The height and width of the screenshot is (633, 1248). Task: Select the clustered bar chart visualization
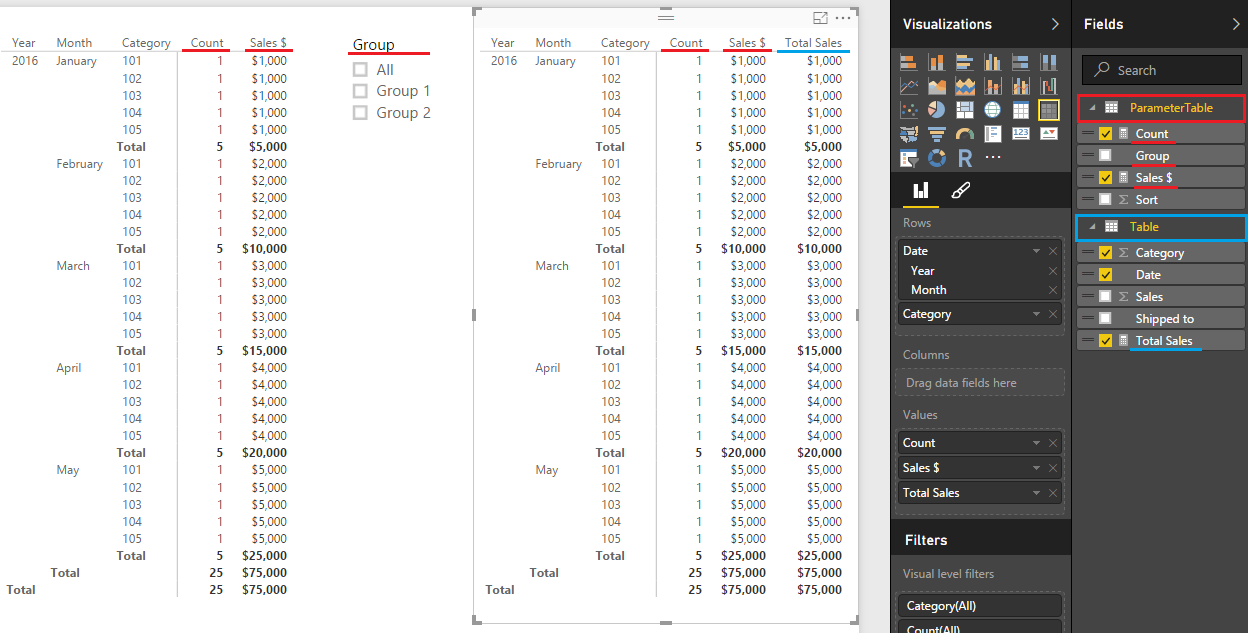click(965, 63)
